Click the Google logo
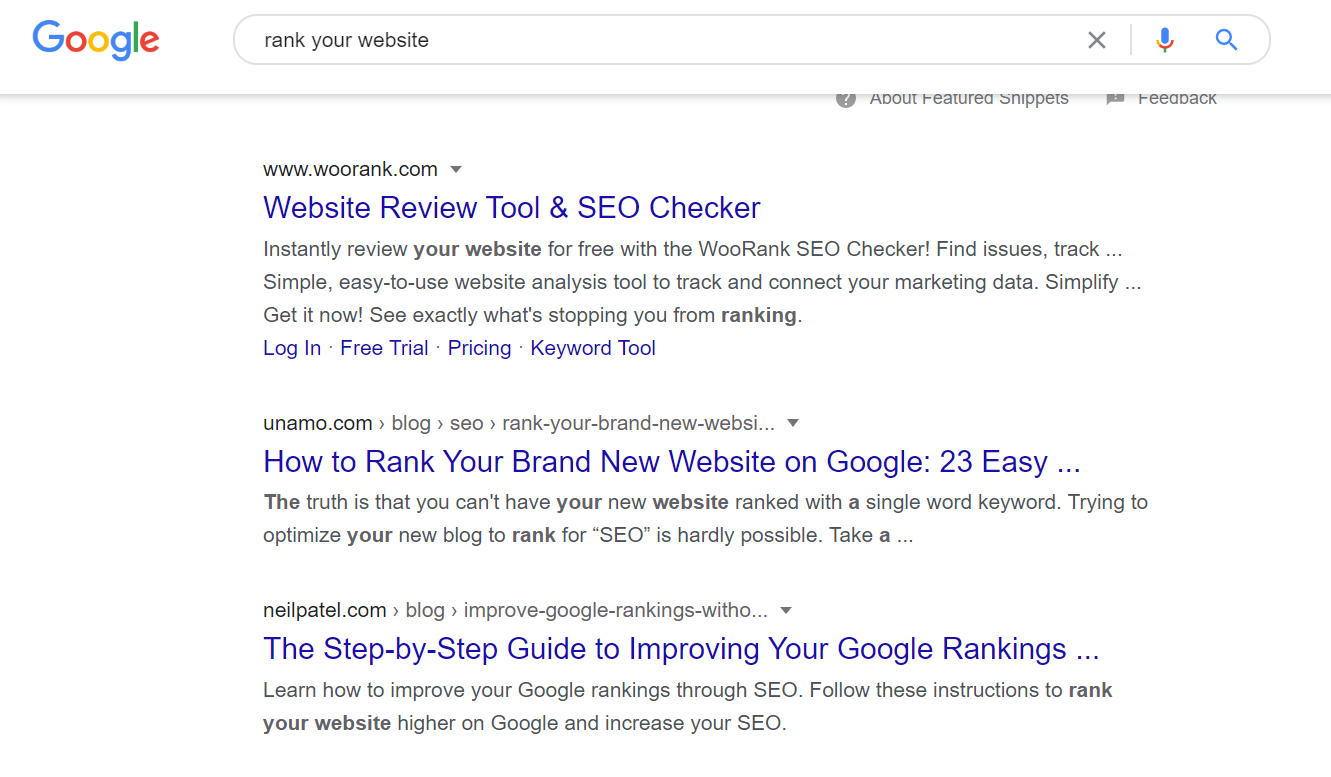The width and height of the screenshot is (1331, 777). point(96,40)
